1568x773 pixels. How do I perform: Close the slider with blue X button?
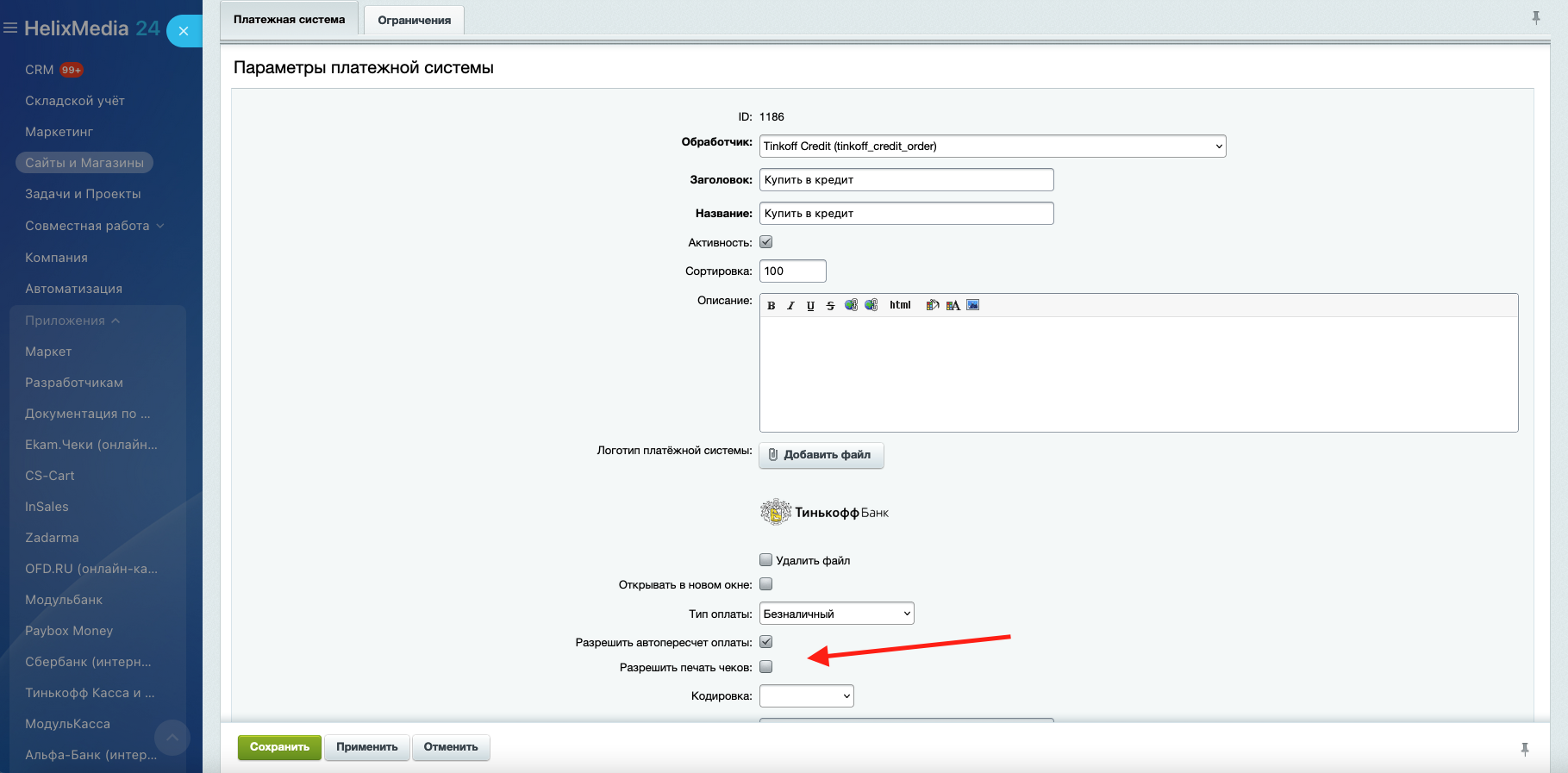coord(184,31)
